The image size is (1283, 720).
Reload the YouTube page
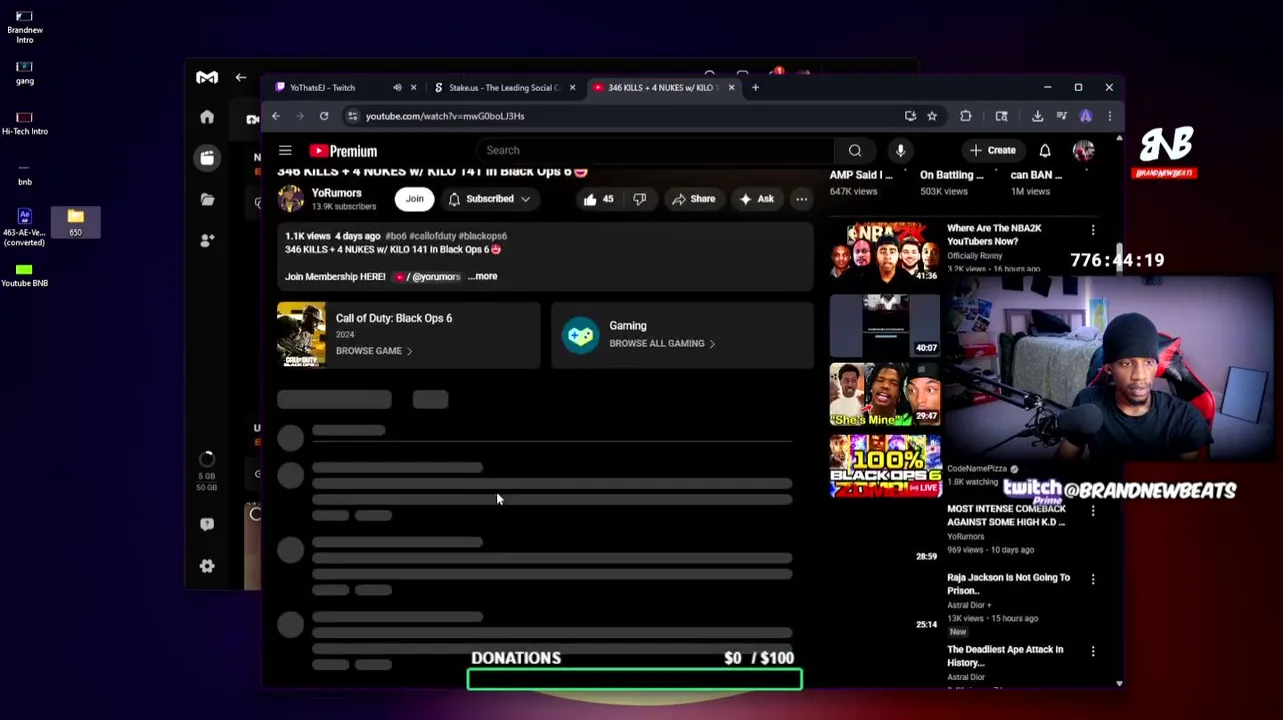[324, 116]
